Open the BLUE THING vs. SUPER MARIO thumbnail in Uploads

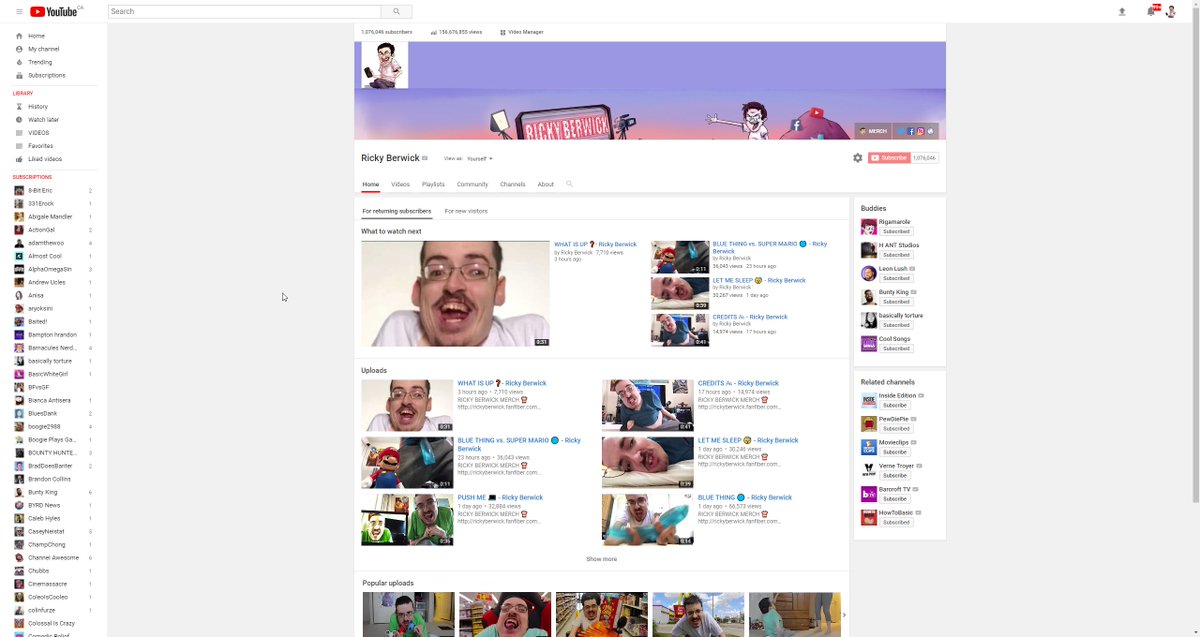coord(407,462)
